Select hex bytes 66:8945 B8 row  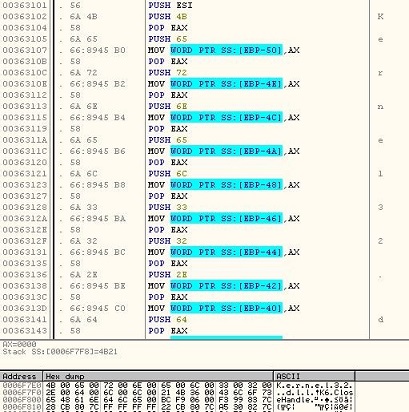coord(97,185)
